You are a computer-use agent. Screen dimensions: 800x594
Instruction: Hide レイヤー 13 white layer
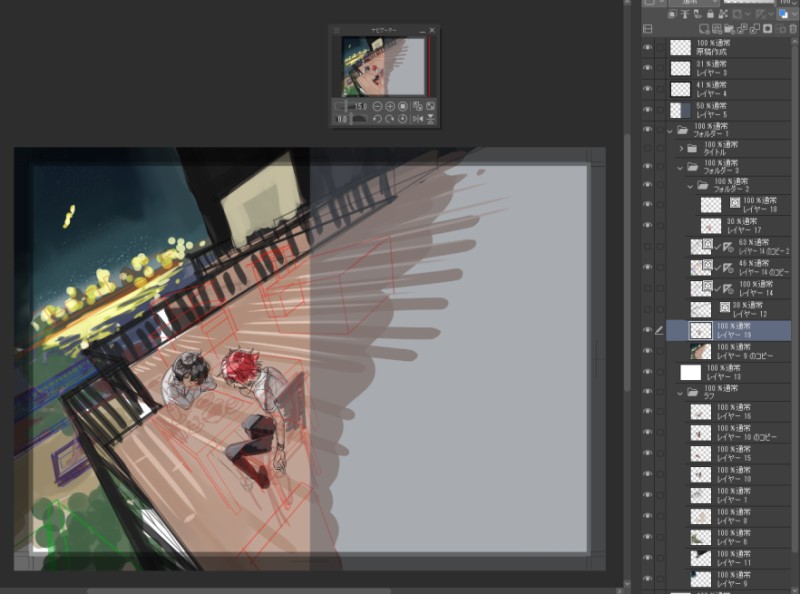tap(647, 372)
